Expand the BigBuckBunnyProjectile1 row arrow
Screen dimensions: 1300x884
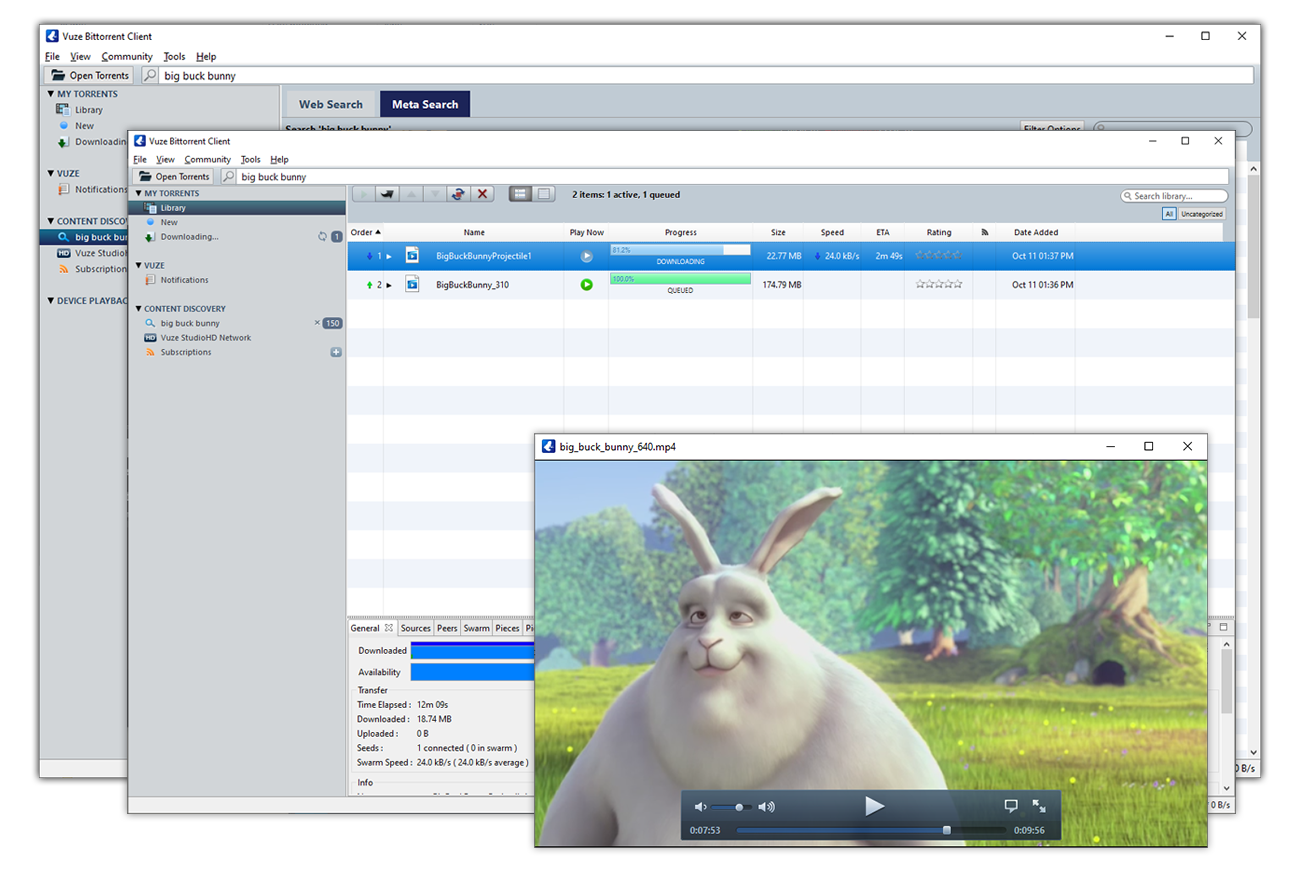click(389, 257)
